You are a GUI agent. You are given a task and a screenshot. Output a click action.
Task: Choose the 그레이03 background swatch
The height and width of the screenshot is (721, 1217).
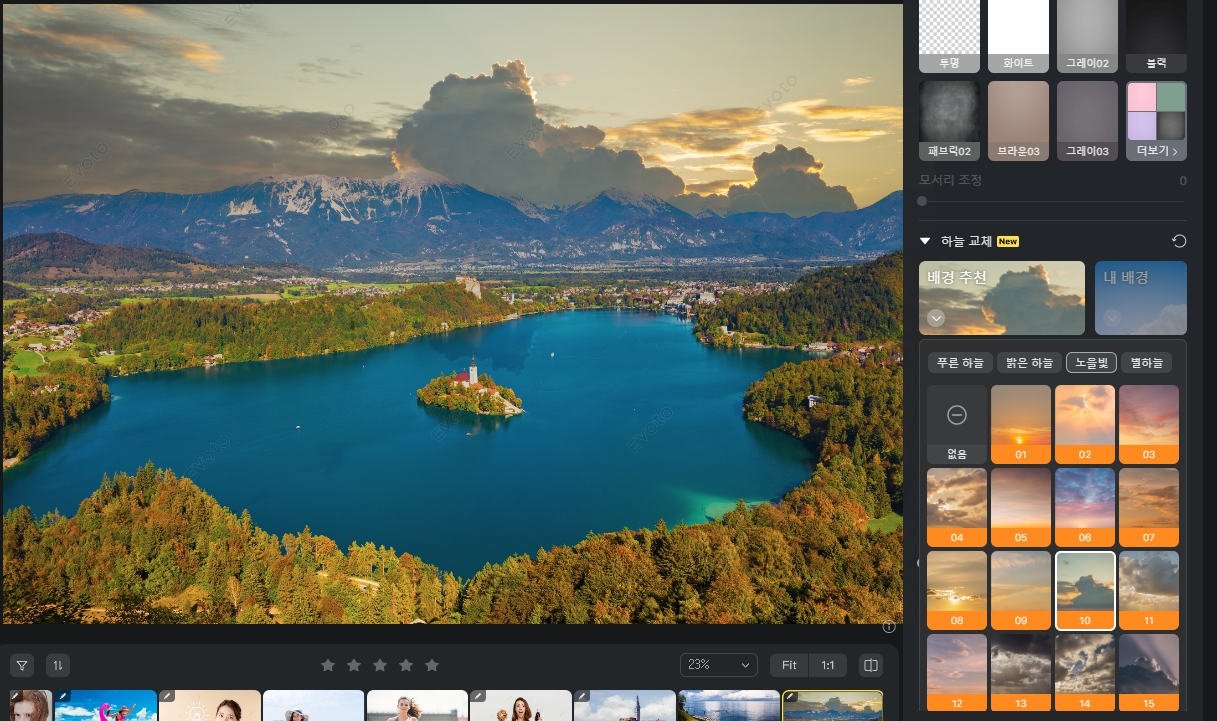(1087, 121)
